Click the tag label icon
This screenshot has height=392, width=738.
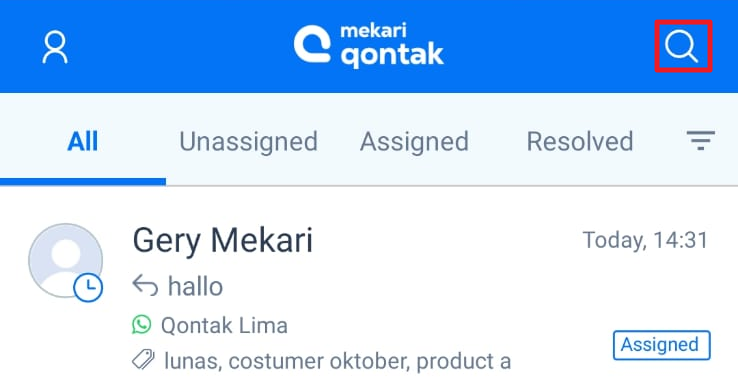pos(143,360)
